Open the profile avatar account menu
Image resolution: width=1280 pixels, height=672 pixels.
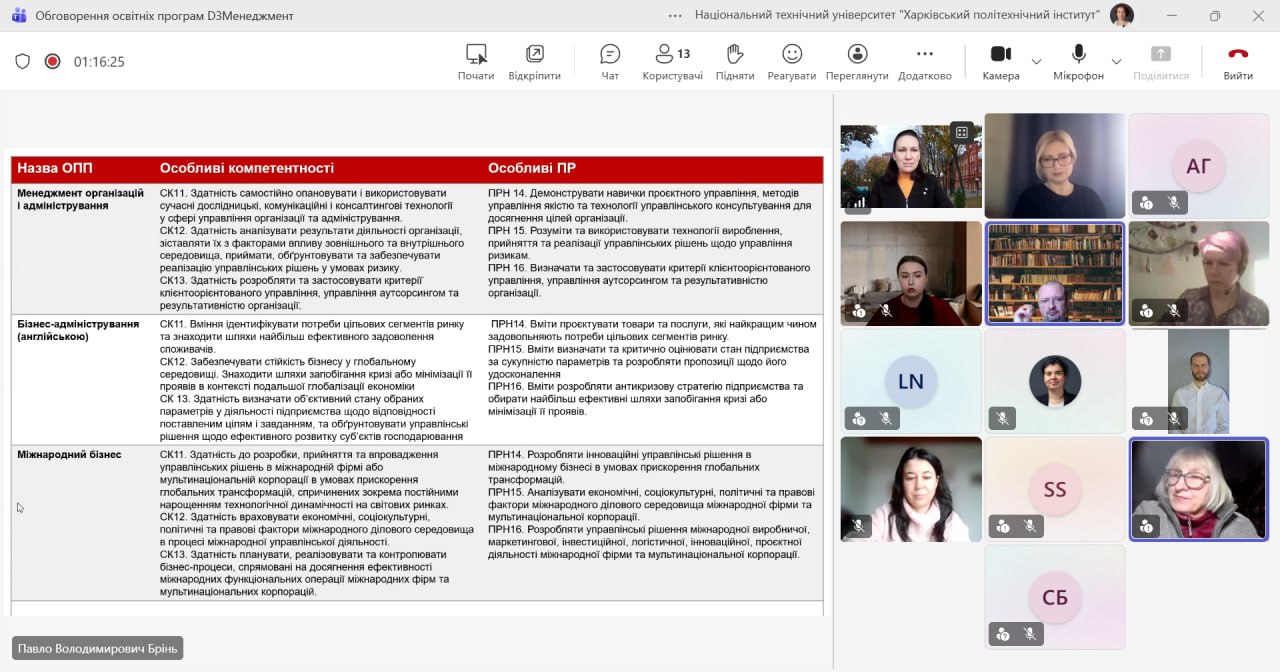click(x=1122, y=15)
